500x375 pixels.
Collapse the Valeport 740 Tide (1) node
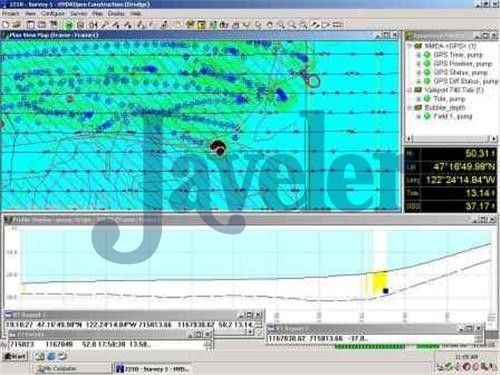click(410, 90)
